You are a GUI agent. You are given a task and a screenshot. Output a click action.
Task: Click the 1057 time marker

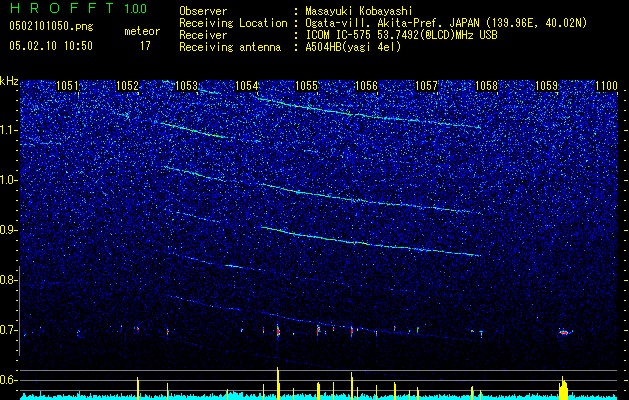tap(426, 85)
